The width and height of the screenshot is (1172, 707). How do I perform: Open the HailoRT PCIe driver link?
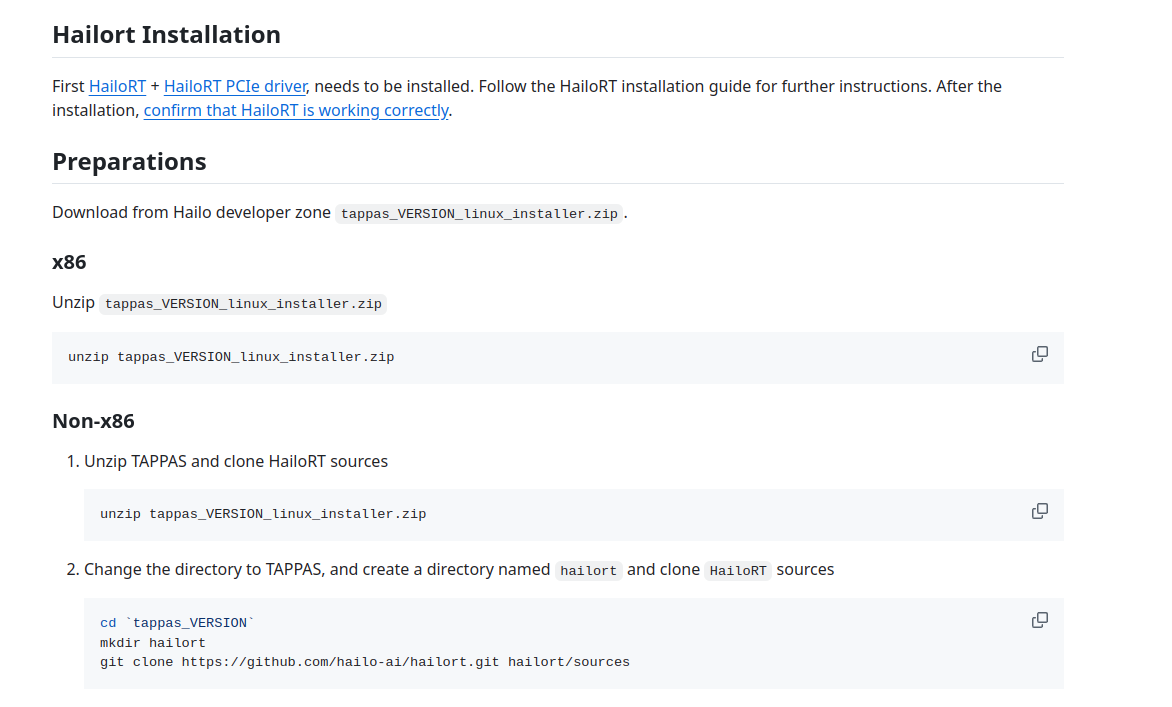pos(235,87)
